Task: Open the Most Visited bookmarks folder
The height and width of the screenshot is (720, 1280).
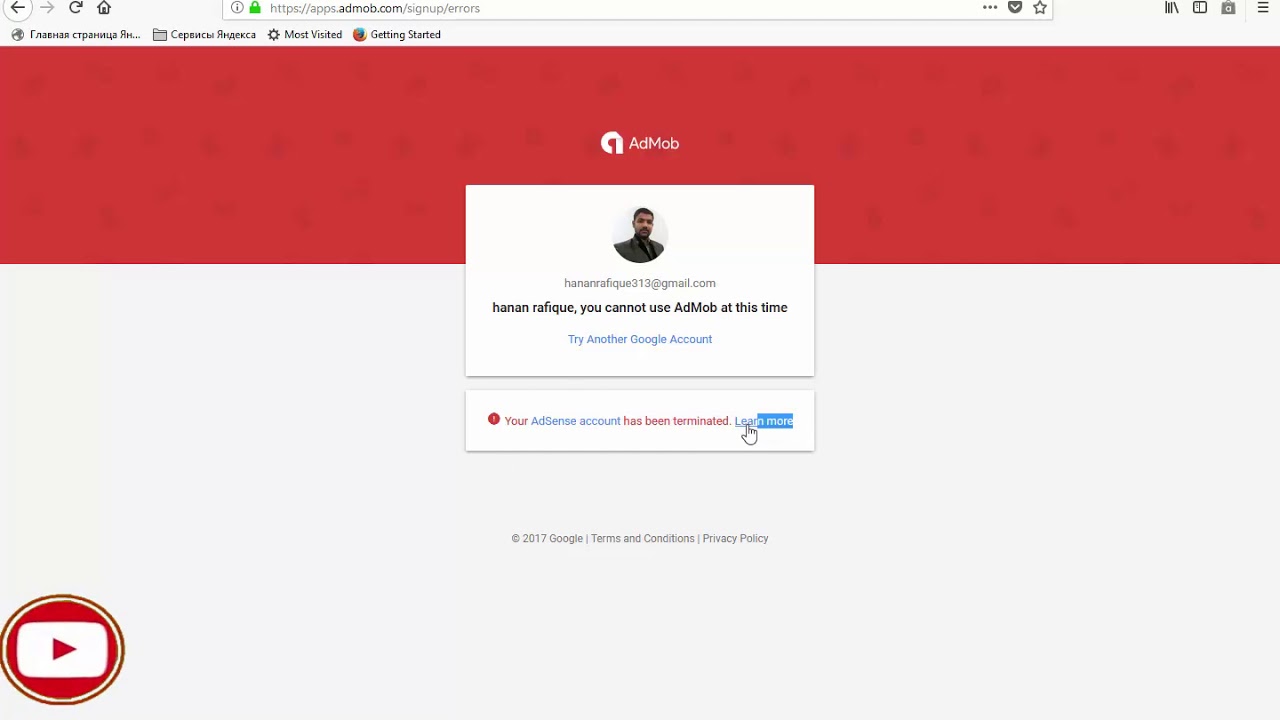Action: [x=304, y=34]
